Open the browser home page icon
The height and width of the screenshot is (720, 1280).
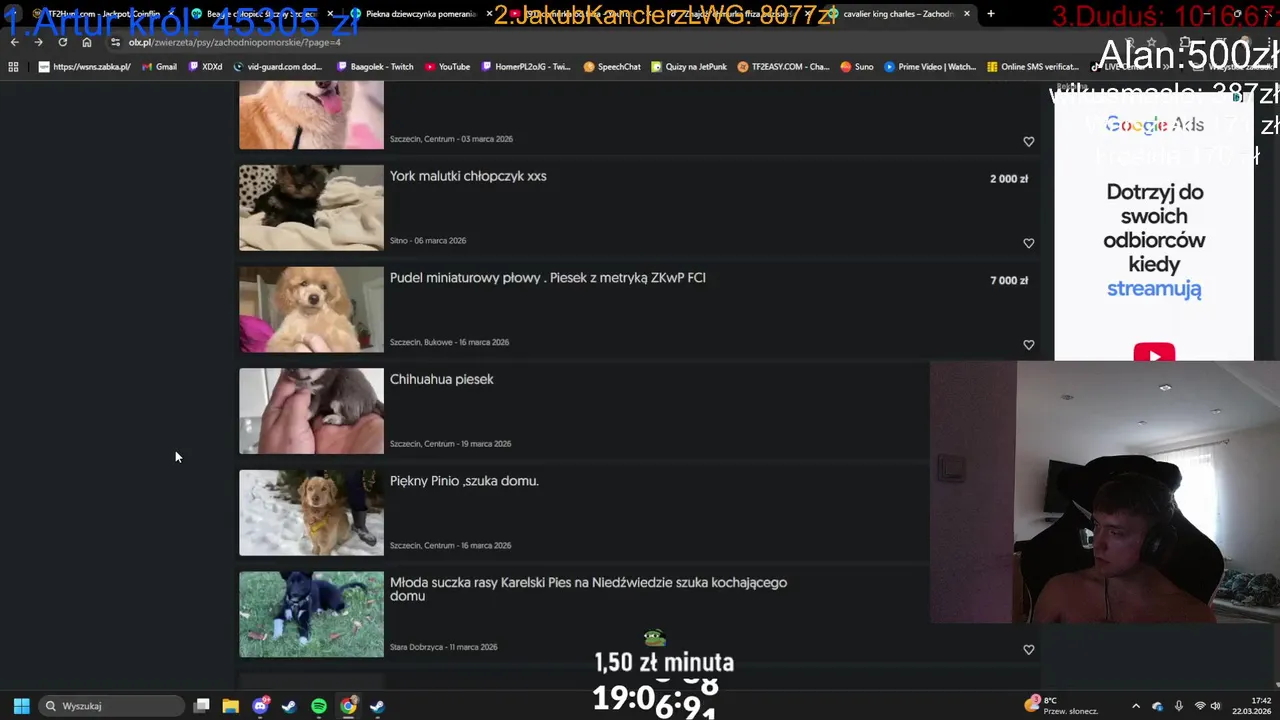pos(87,42)
